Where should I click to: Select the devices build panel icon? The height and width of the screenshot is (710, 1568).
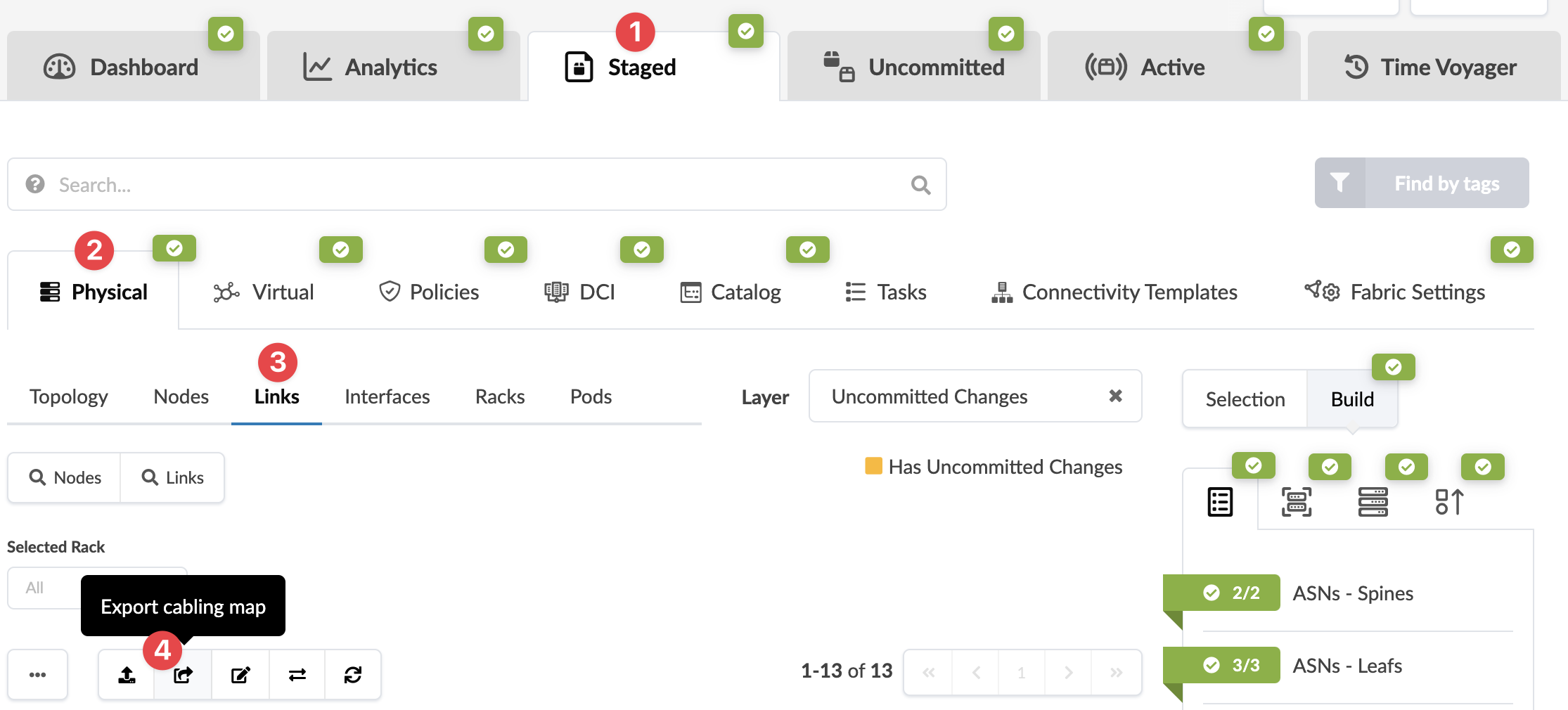pos(1373,502)
